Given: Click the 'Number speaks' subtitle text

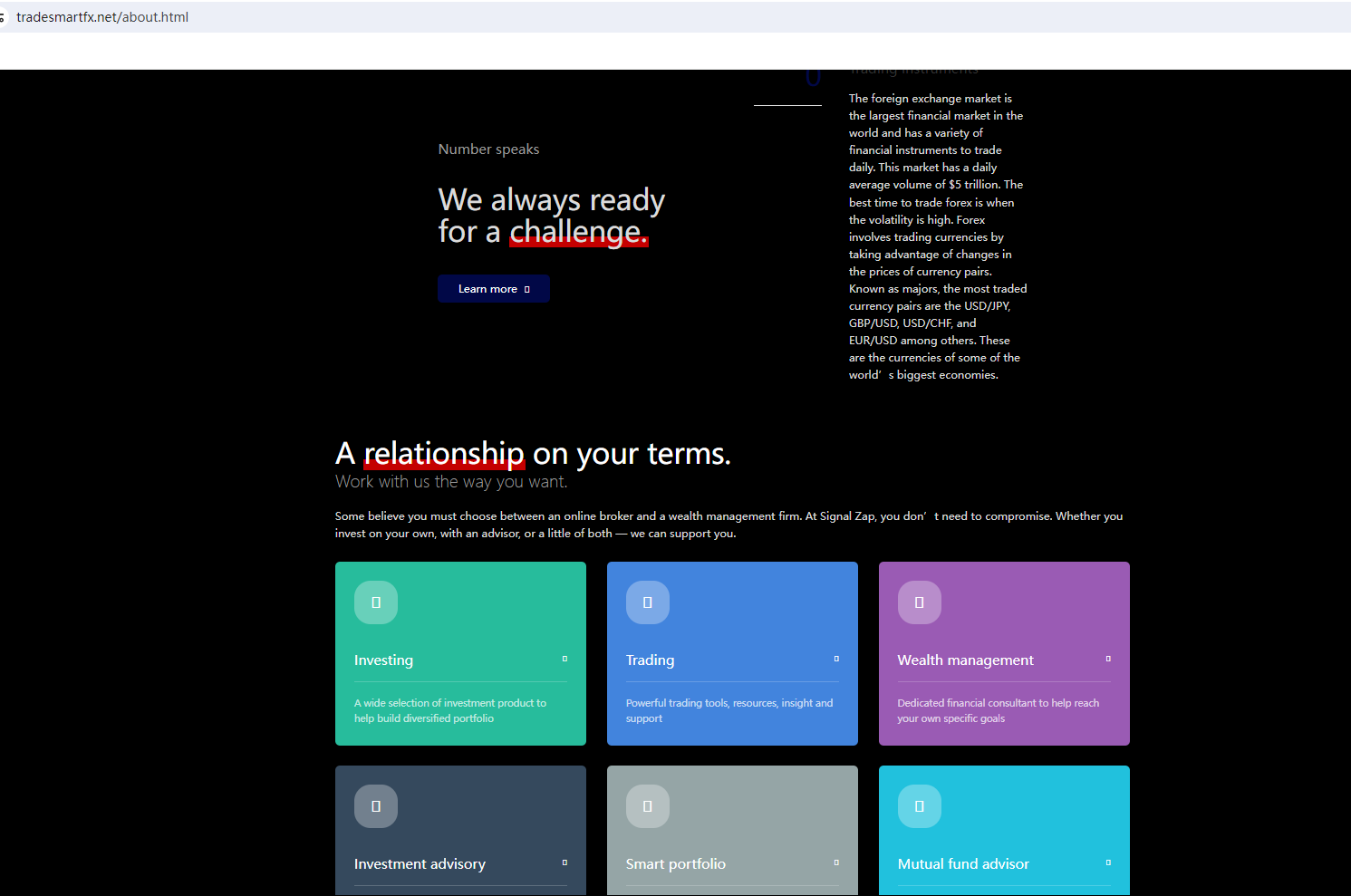Looking at the screenshot, I should 488,149.
